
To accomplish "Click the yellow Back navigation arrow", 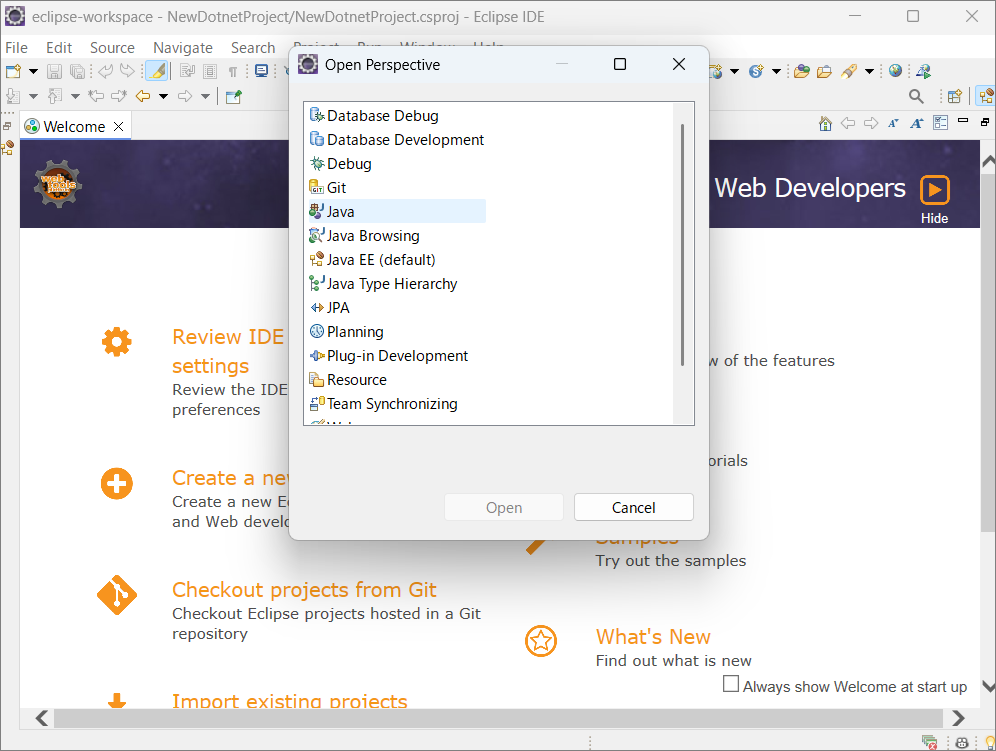I will 144,97.
